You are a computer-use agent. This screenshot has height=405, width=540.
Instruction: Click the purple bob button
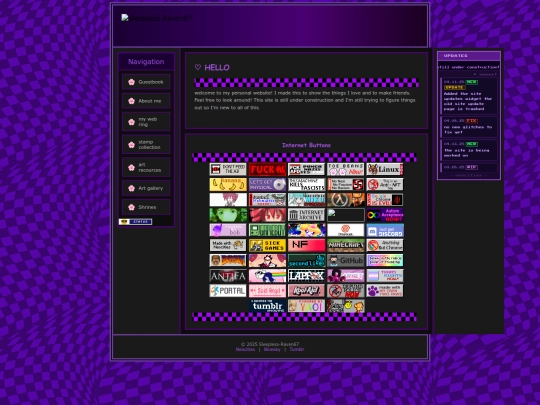pos(228,230)
